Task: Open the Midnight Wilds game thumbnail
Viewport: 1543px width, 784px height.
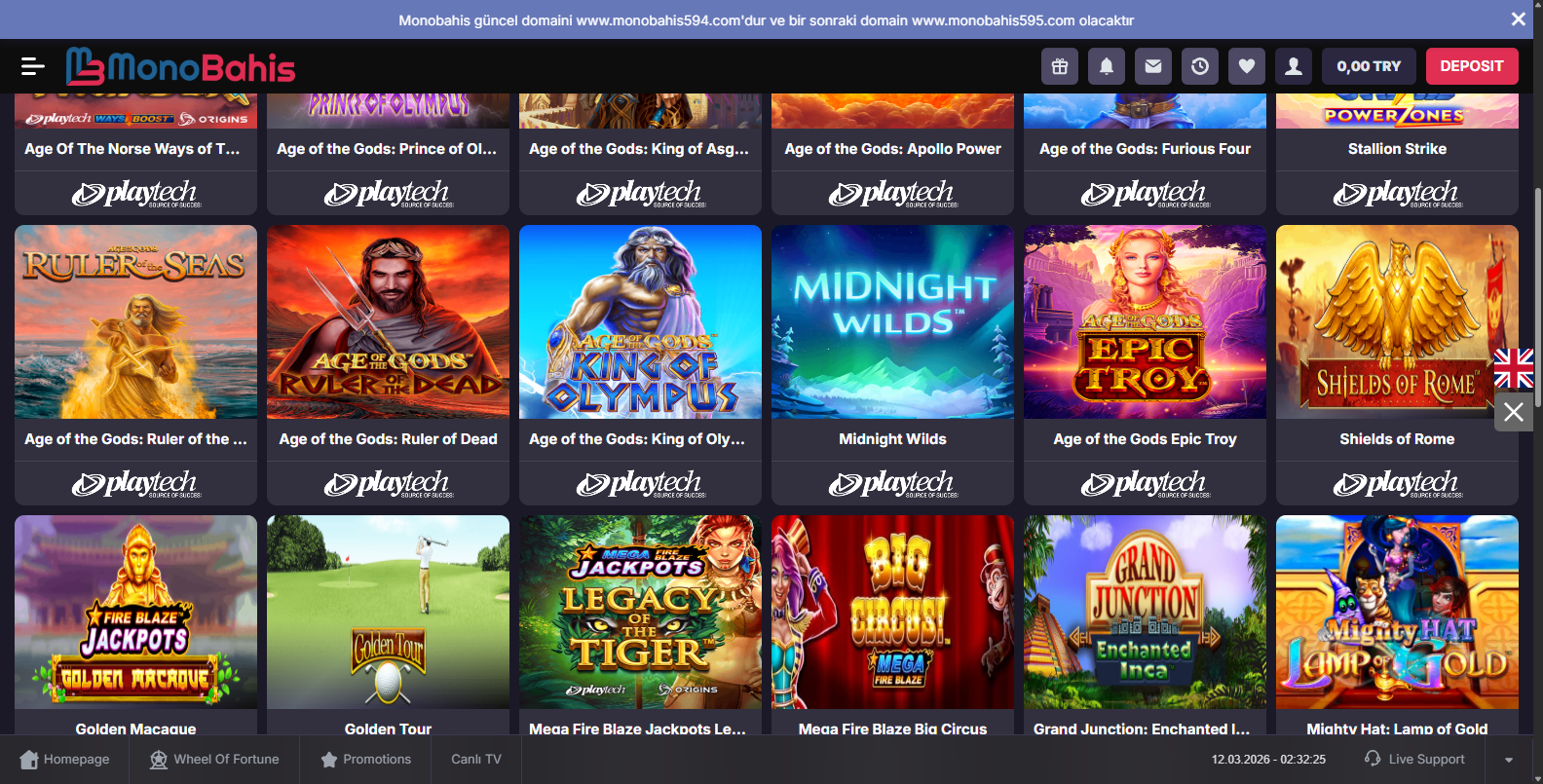Action: 892,322
